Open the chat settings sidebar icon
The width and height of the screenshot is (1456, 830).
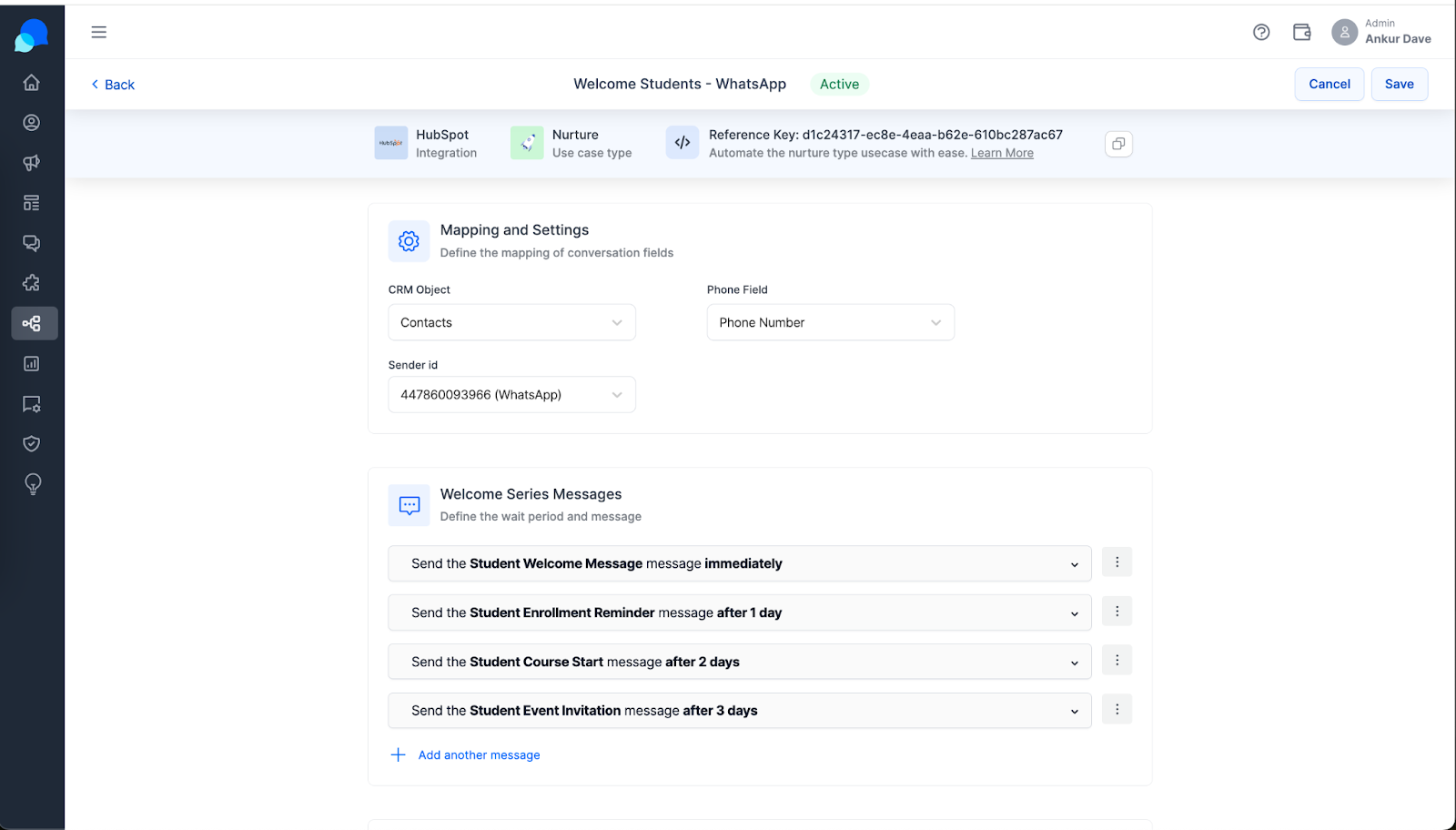pos(32,404)
